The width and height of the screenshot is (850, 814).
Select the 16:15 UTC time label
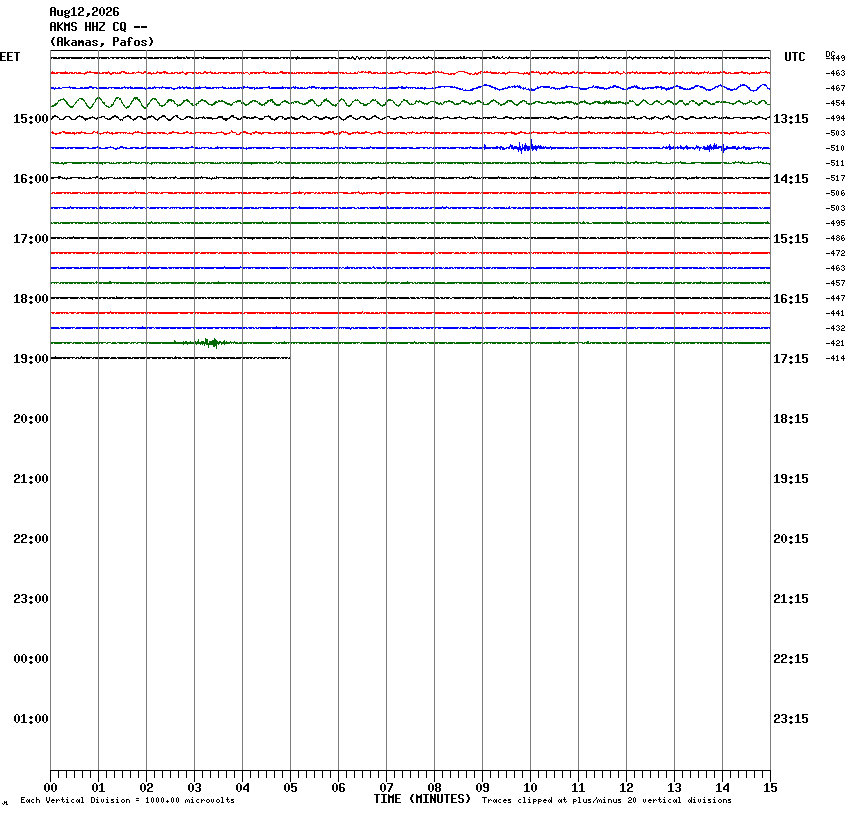click(790, 299)
